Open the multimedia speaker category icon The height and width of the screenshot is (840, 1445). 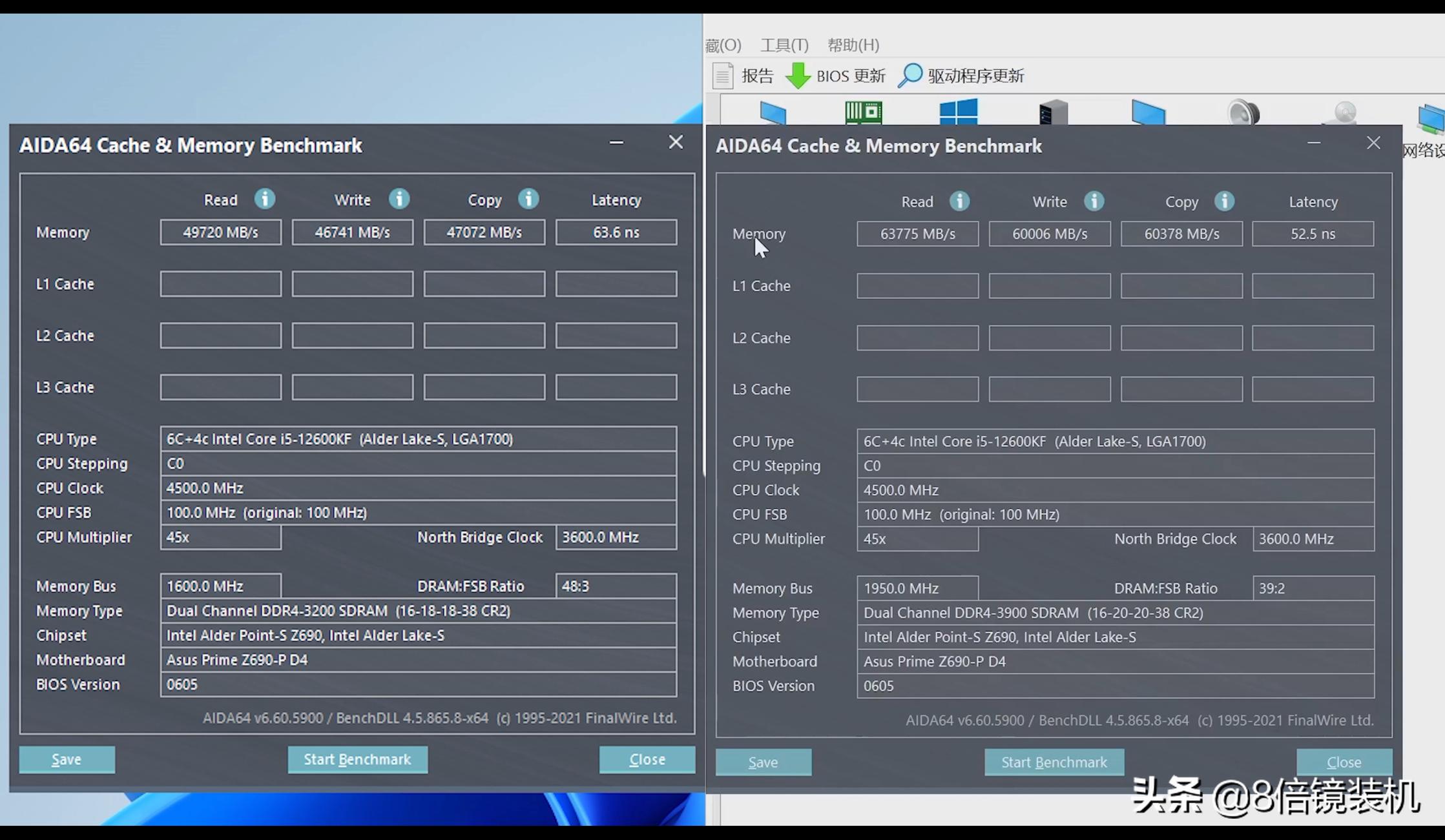(x=1243, y=113)
